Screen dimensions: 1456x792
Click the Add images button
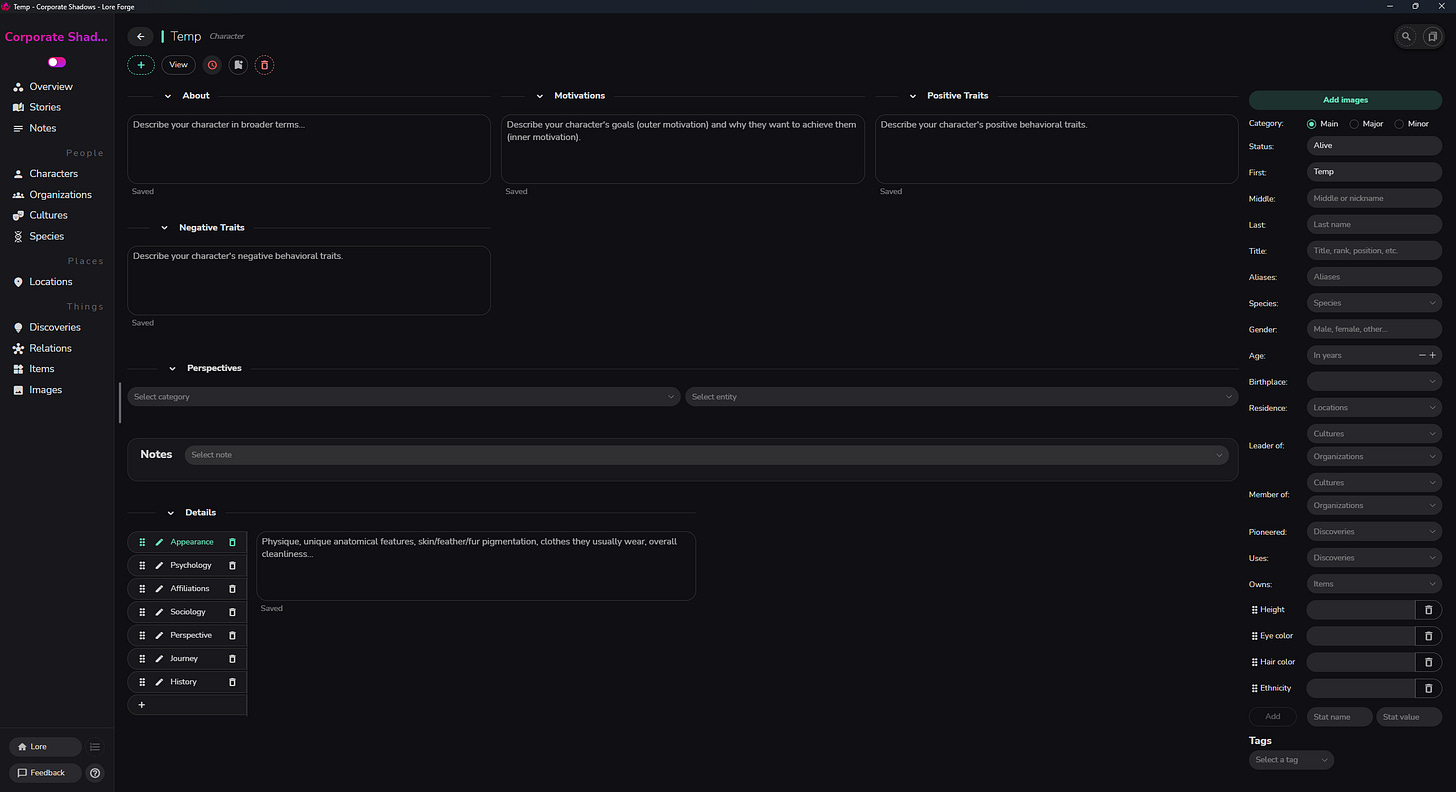[x=1344, y=100]
